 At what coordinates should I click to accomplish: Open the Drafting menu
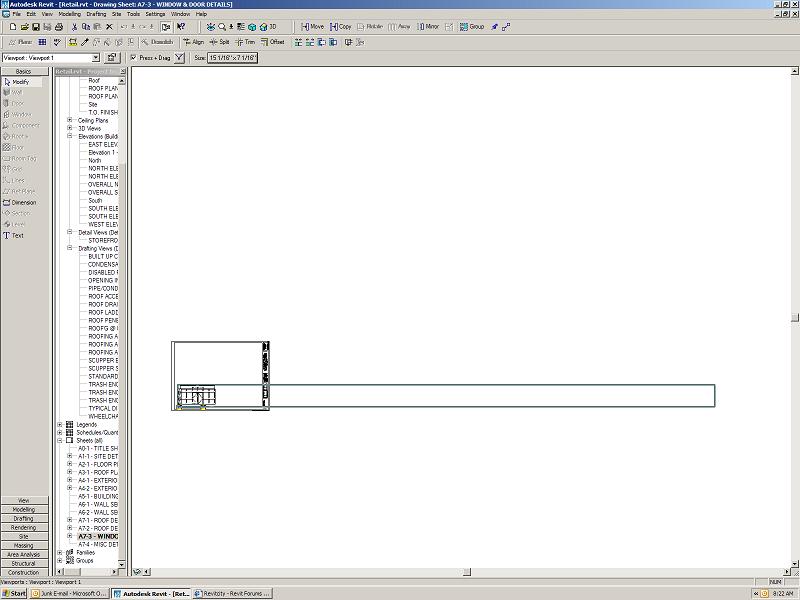[x=97, y=14]
